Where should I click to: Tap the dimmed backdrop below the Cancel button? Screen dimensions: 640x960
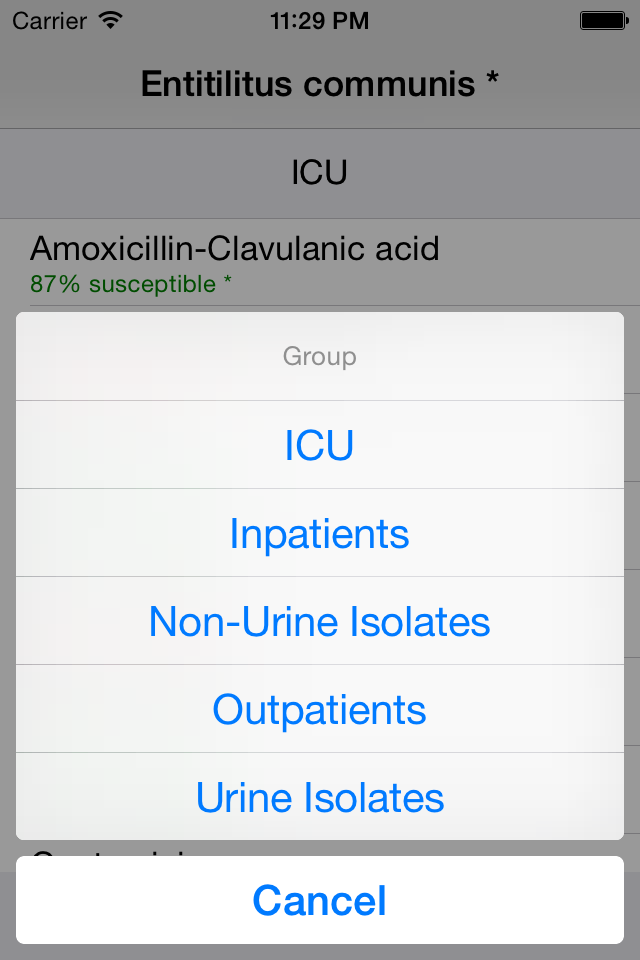[x=320, y=952]
